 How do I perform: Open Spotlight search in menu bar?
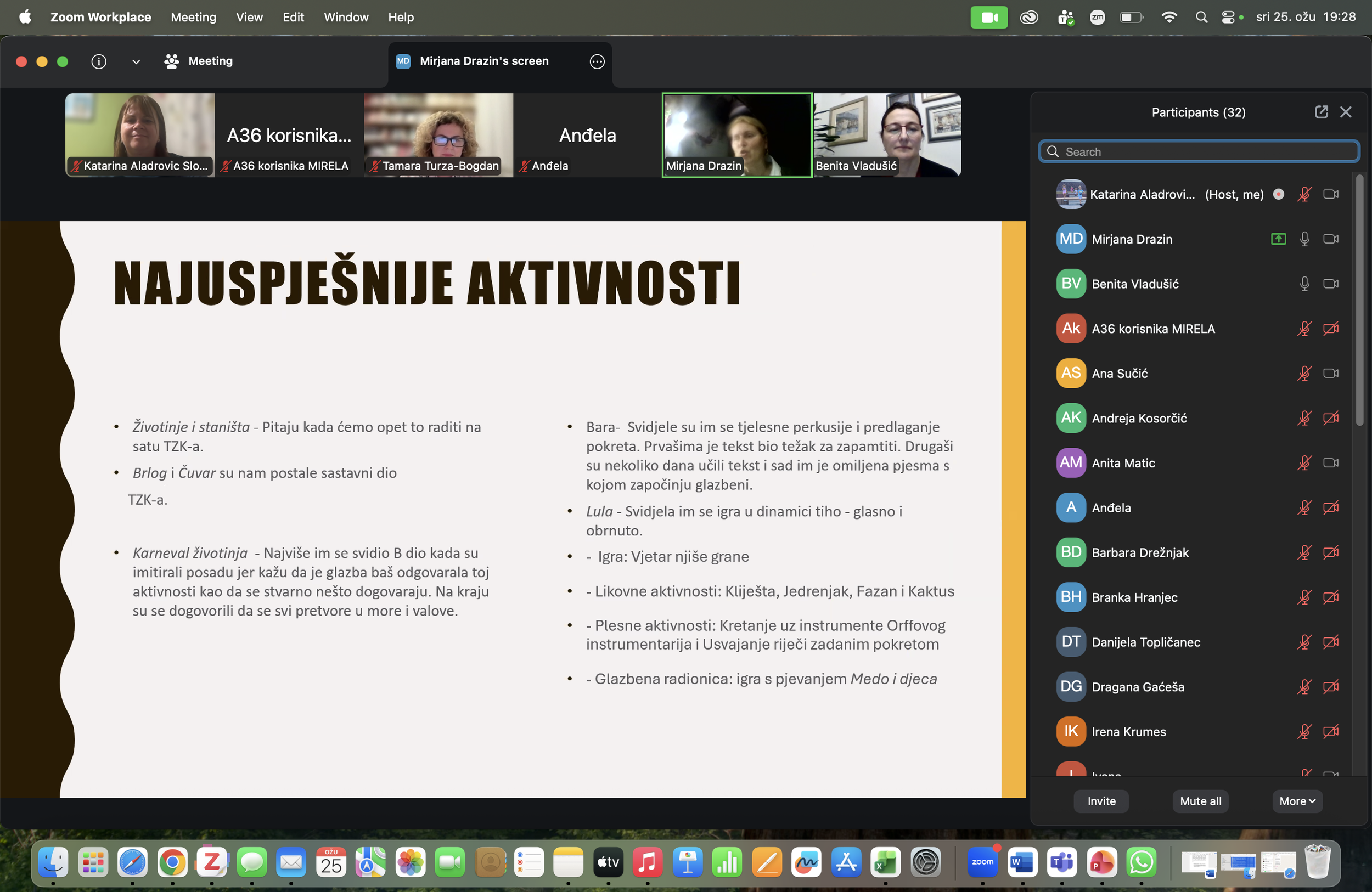(x=1201, y=18)
